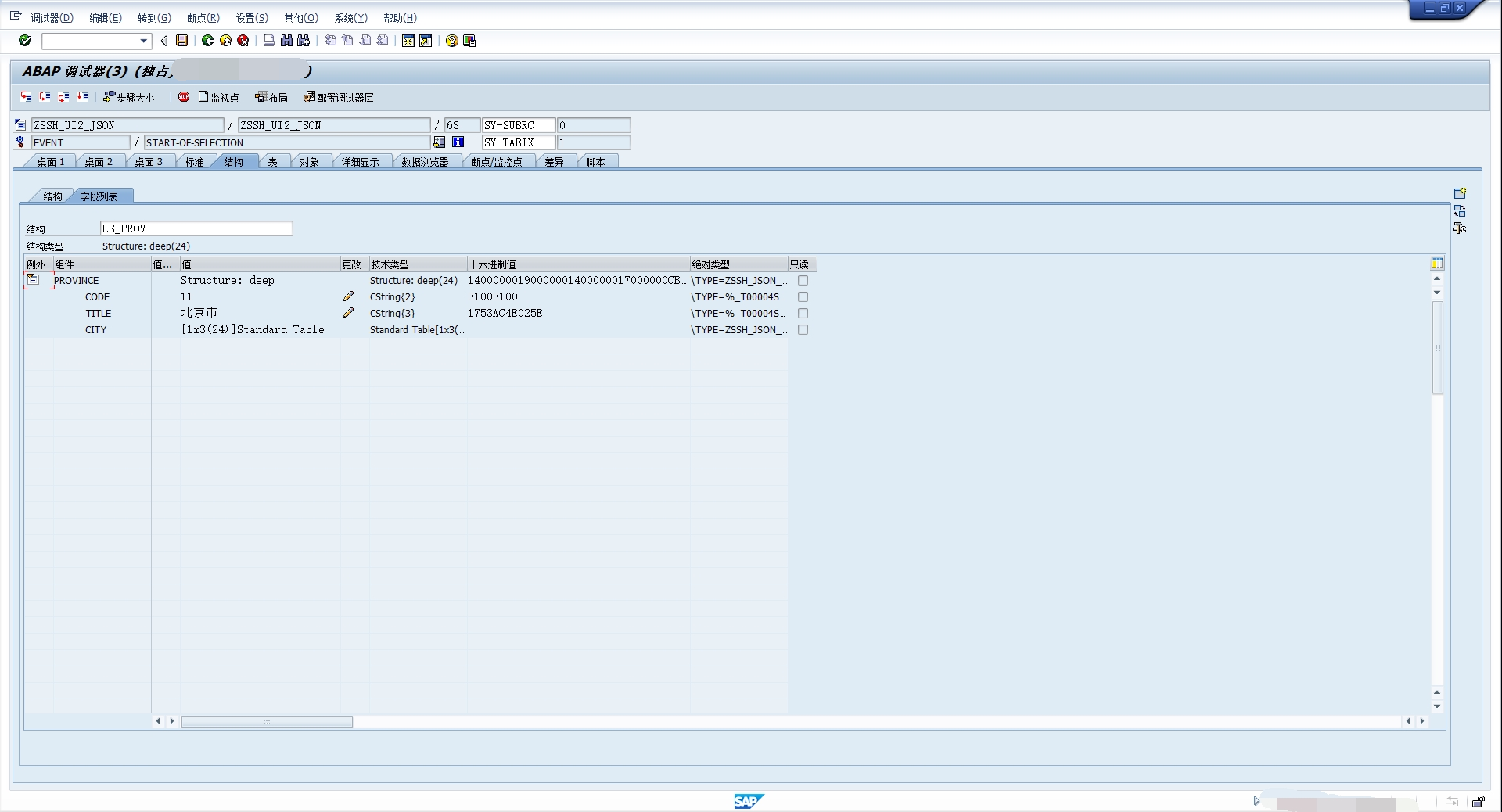This screenshot has height=812, width=1502.
Task: Click the red Cancel icon
Action: [x=243, y=41]
